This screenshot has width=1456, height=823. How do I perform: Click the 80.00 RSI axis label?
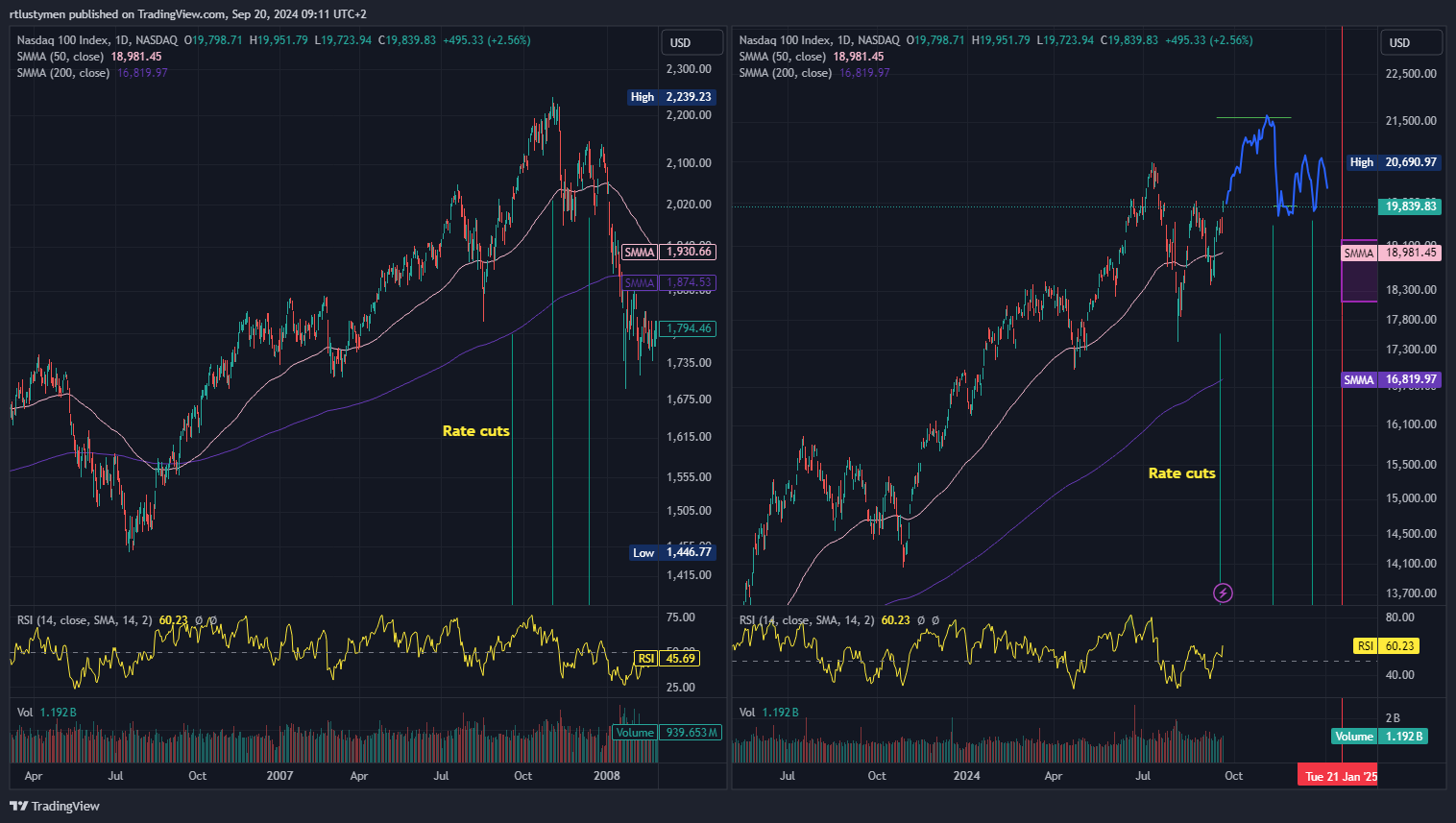pyautogui.click(x=1400, y=617)
